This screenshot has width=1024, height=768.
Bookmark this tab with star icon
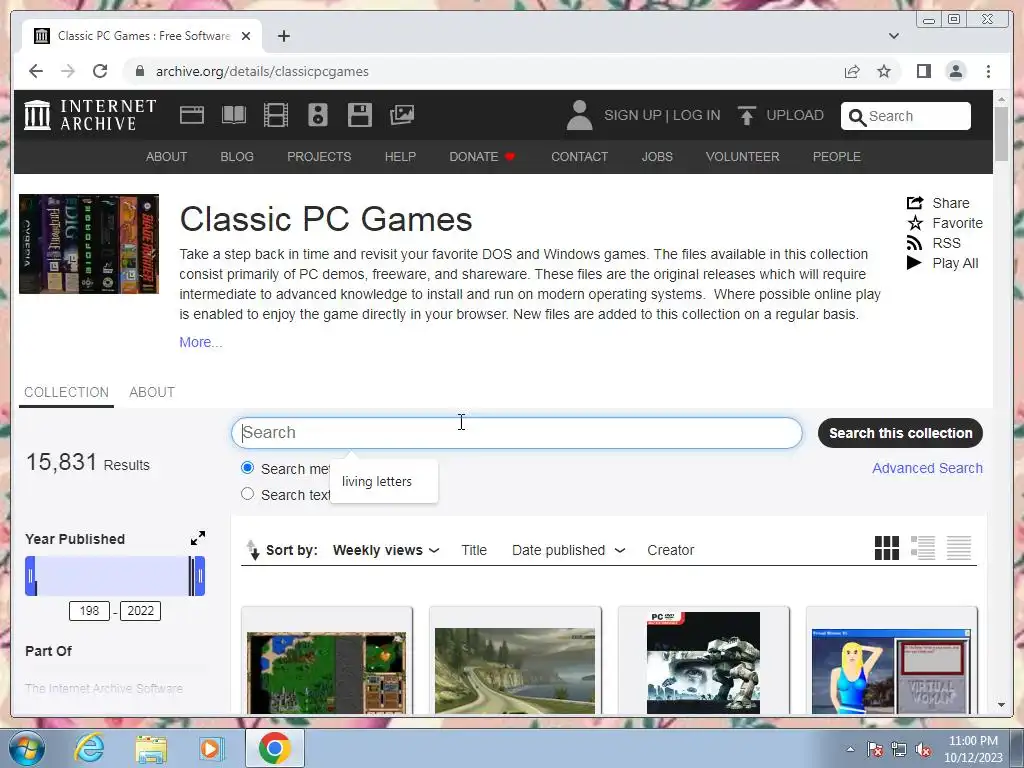tap(884, 71)
